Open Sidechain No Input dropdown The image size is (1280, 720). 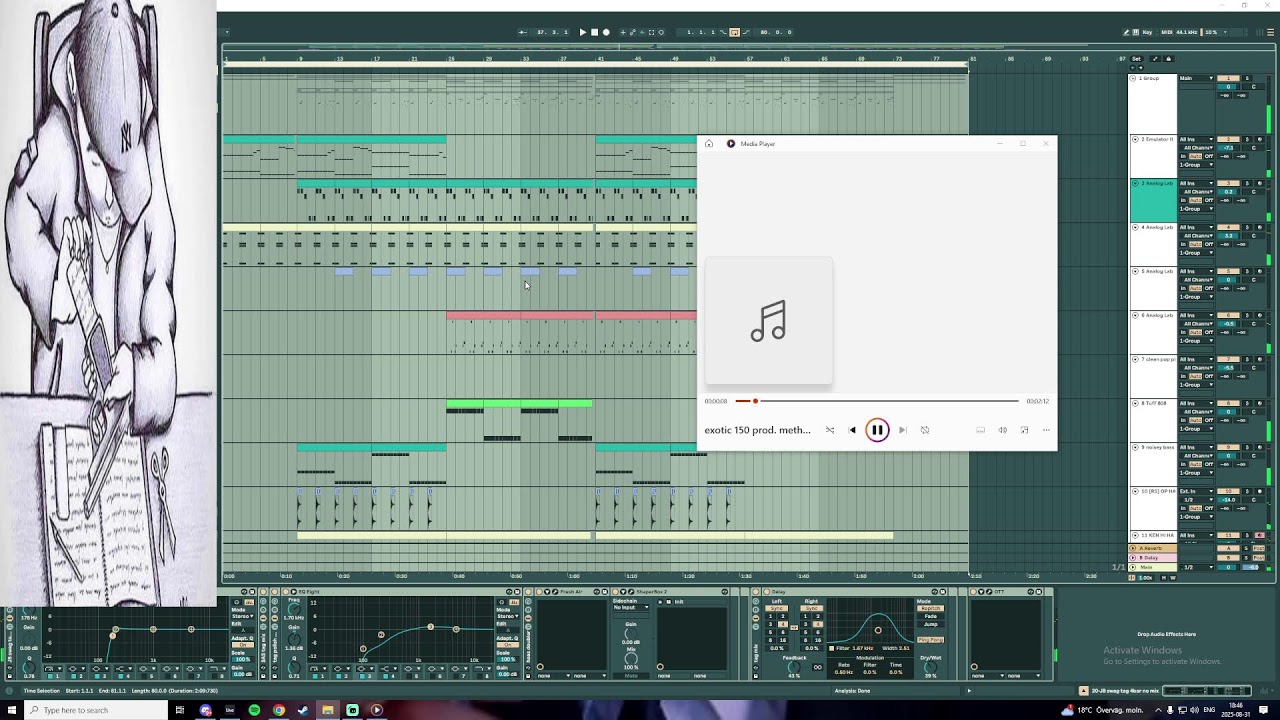coord(630,607)
